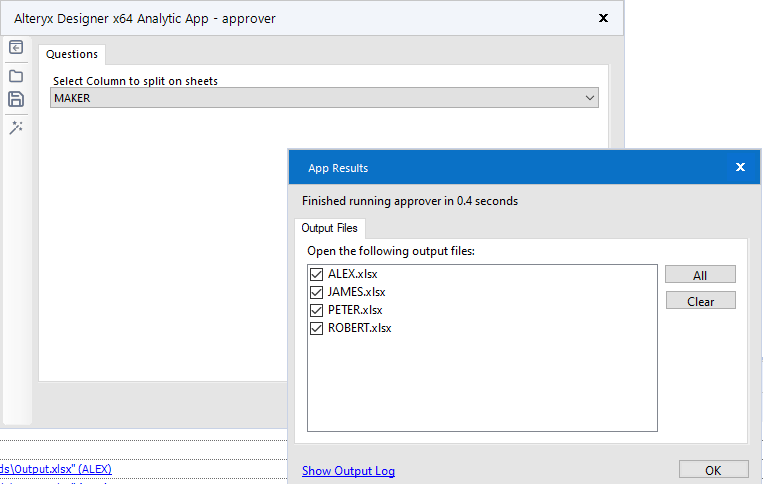This screenshot has height=484, width=763.
Task: Click the App Results title bar
Action: (x=500, y=168)
